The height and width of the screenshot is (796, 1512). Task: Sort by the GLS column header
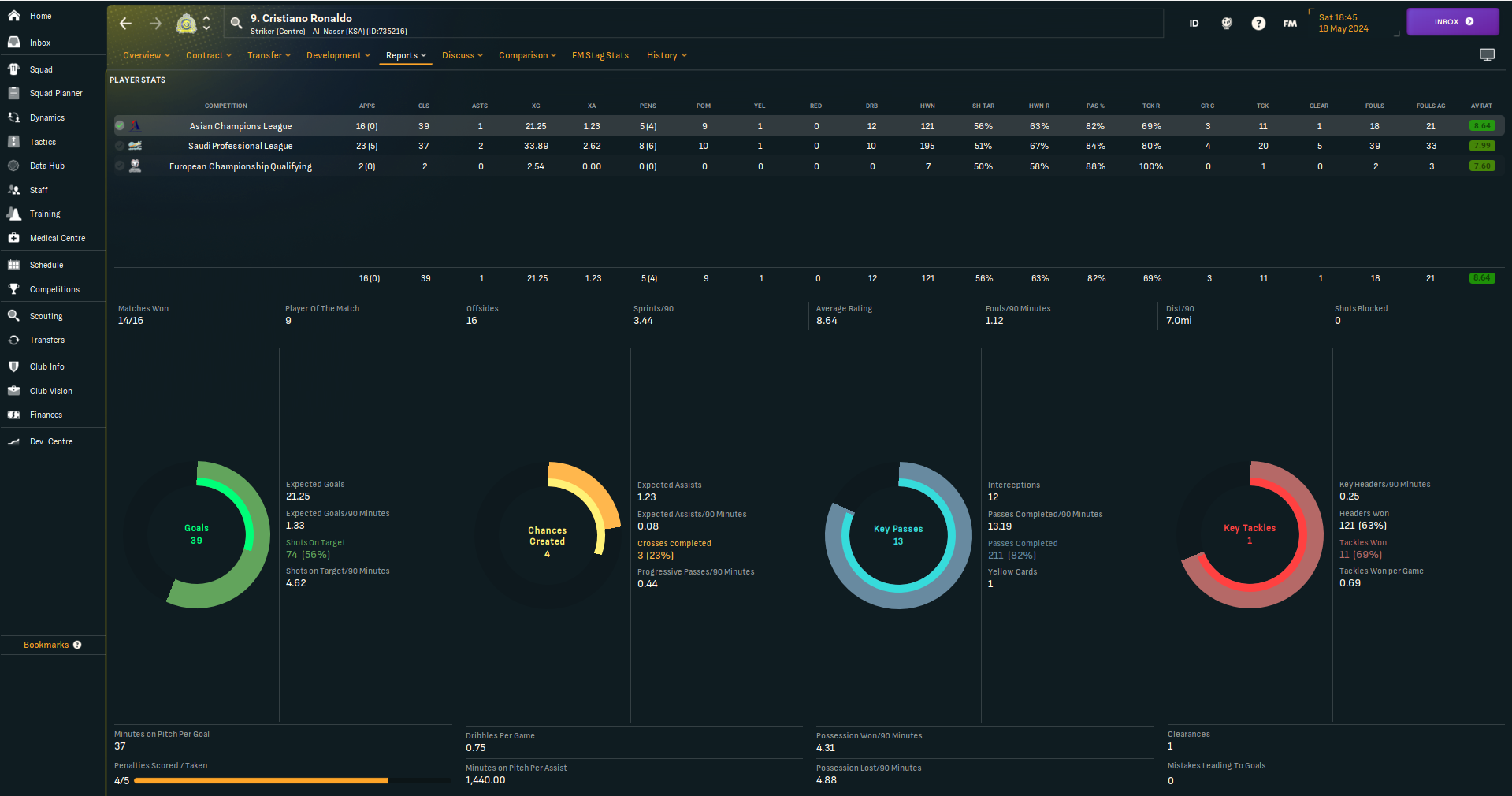424,106
